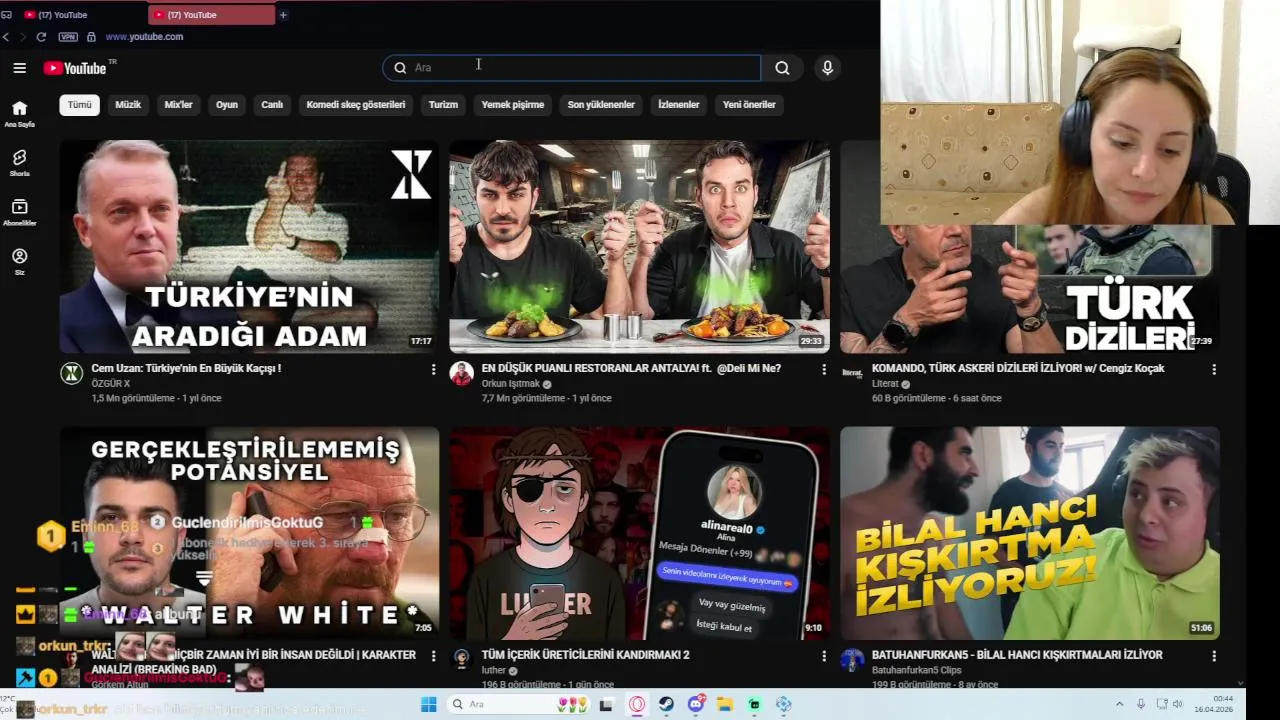
Task: Open 'BATUHANFURKAN5 - BİLAL HANCI KIŞKIRTMALARI' title
Action: coord(1017,656)
